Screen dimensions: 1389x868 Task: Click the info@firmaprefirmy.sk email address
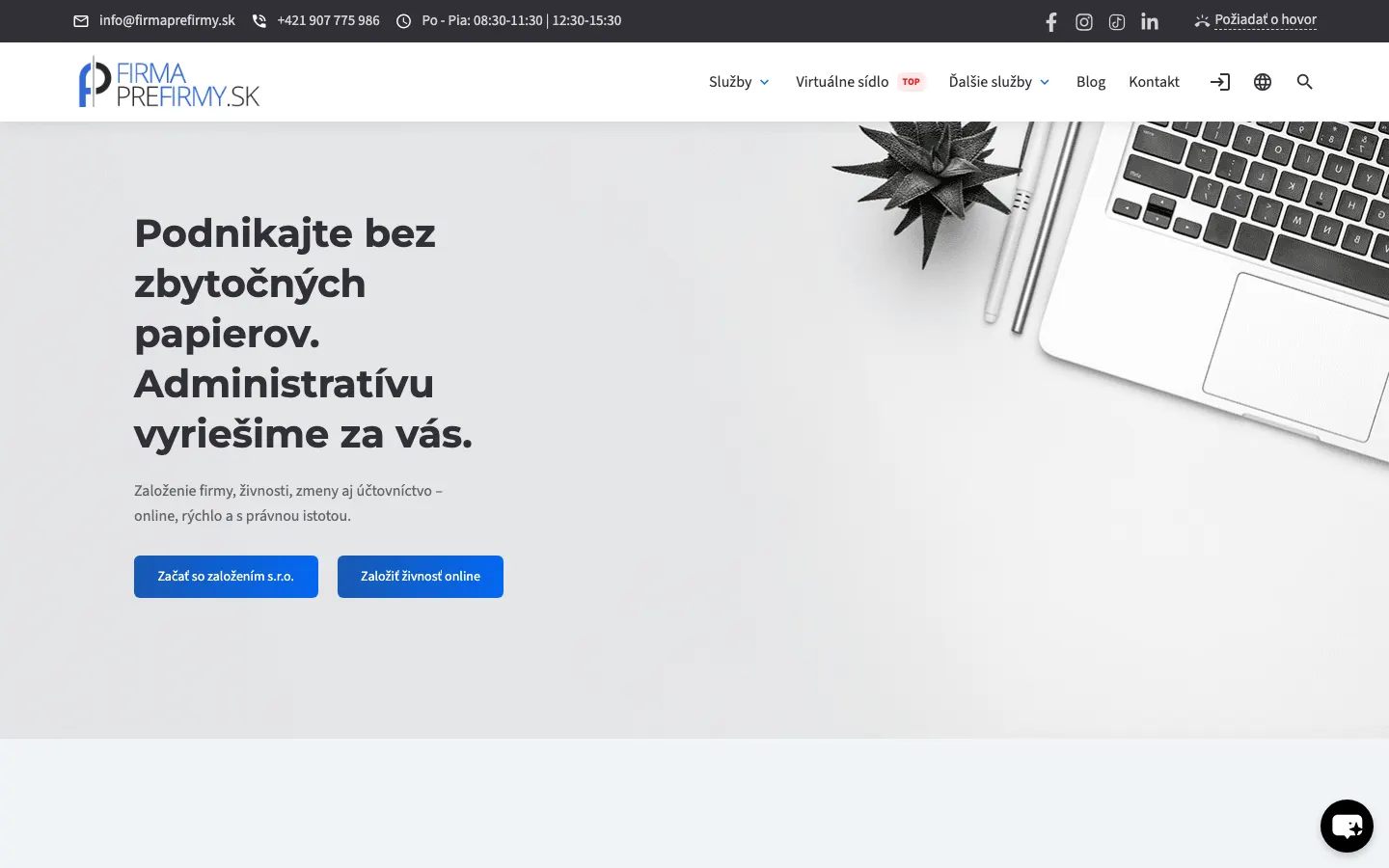point(167,20)
